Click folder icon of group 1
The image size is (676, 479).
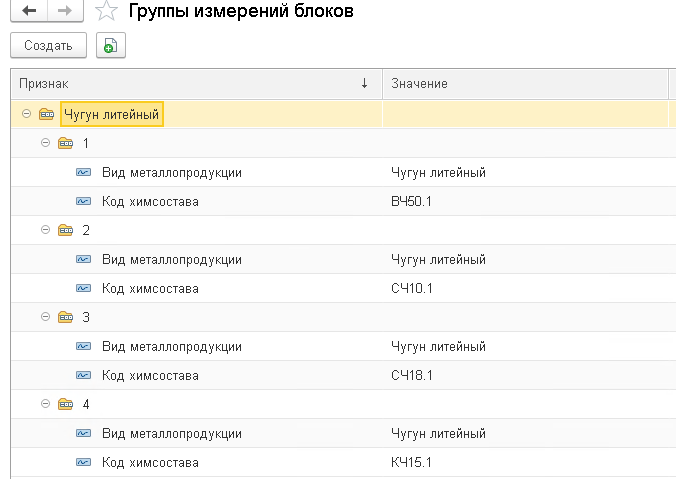pos(66,144)
